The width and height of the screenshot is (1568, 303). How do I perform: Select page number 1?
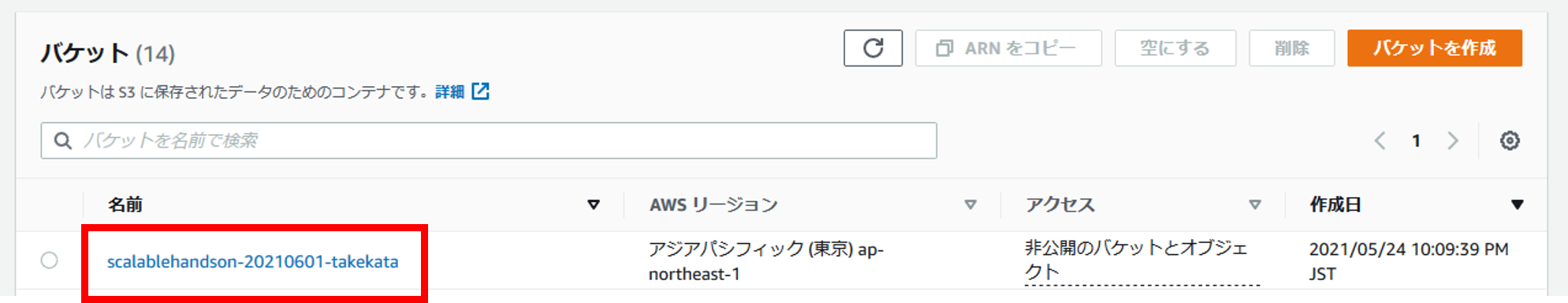tap(1416, 141)
